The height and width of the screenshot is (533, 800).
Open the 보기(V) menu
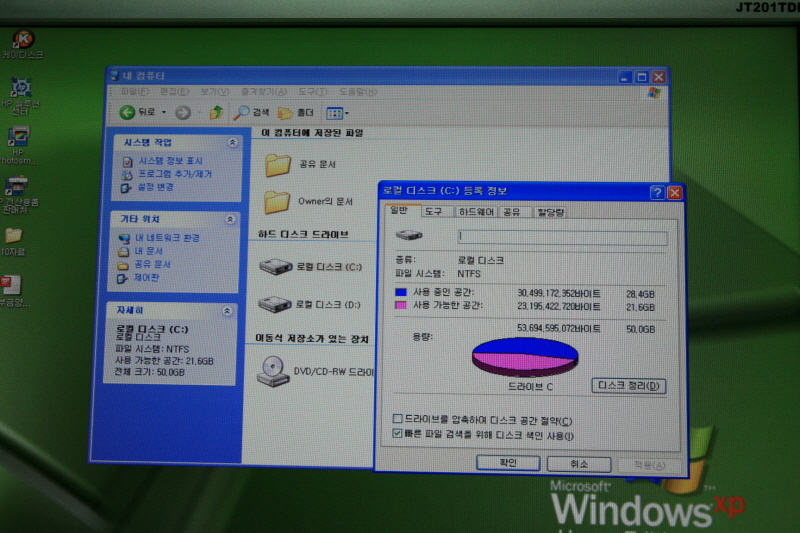(215, 92)
